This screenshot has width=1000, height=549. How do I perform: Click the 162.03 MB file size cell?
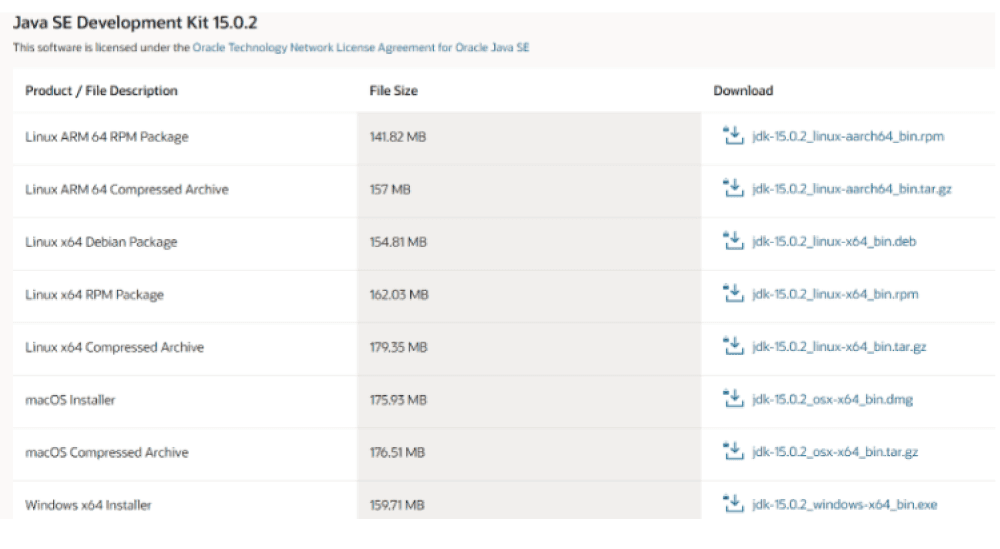pyautogui.click(x=529, y=295)
